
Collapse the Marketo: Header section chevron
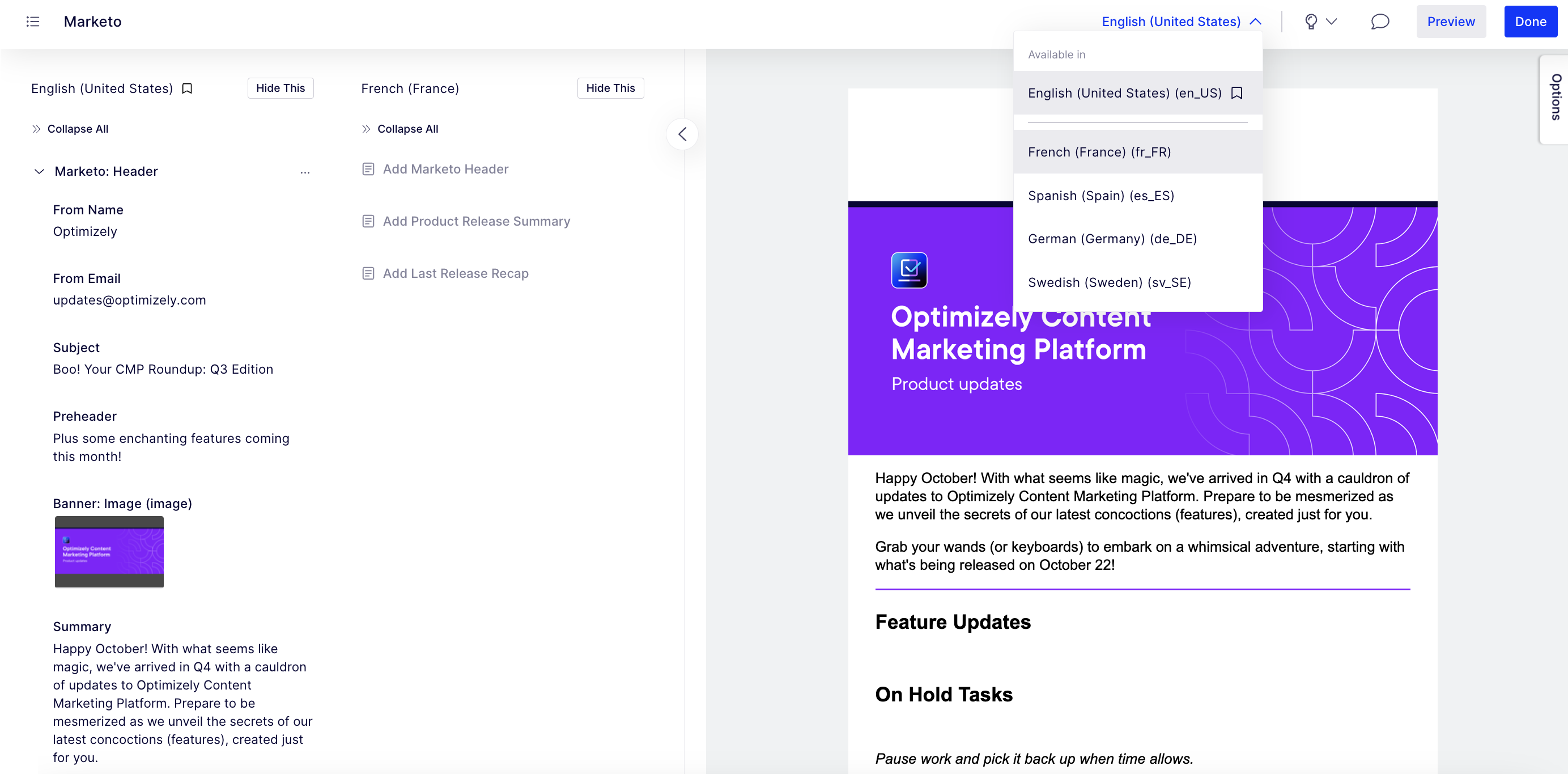[x=39, y=172]
